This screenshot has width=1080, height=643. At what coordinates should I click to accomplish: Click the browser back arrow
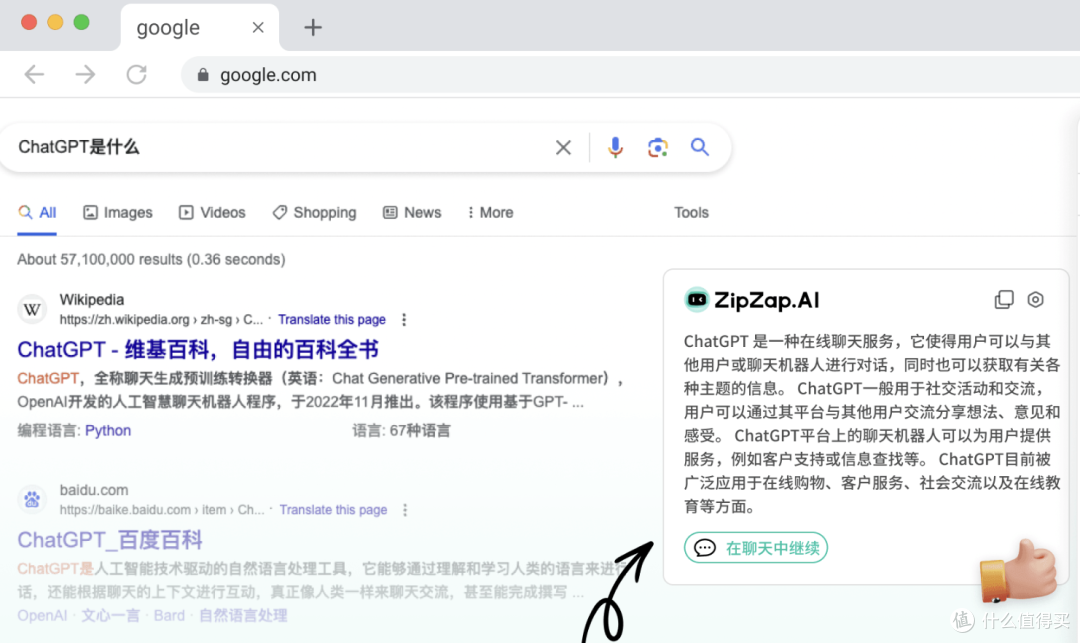click(34, 74)
